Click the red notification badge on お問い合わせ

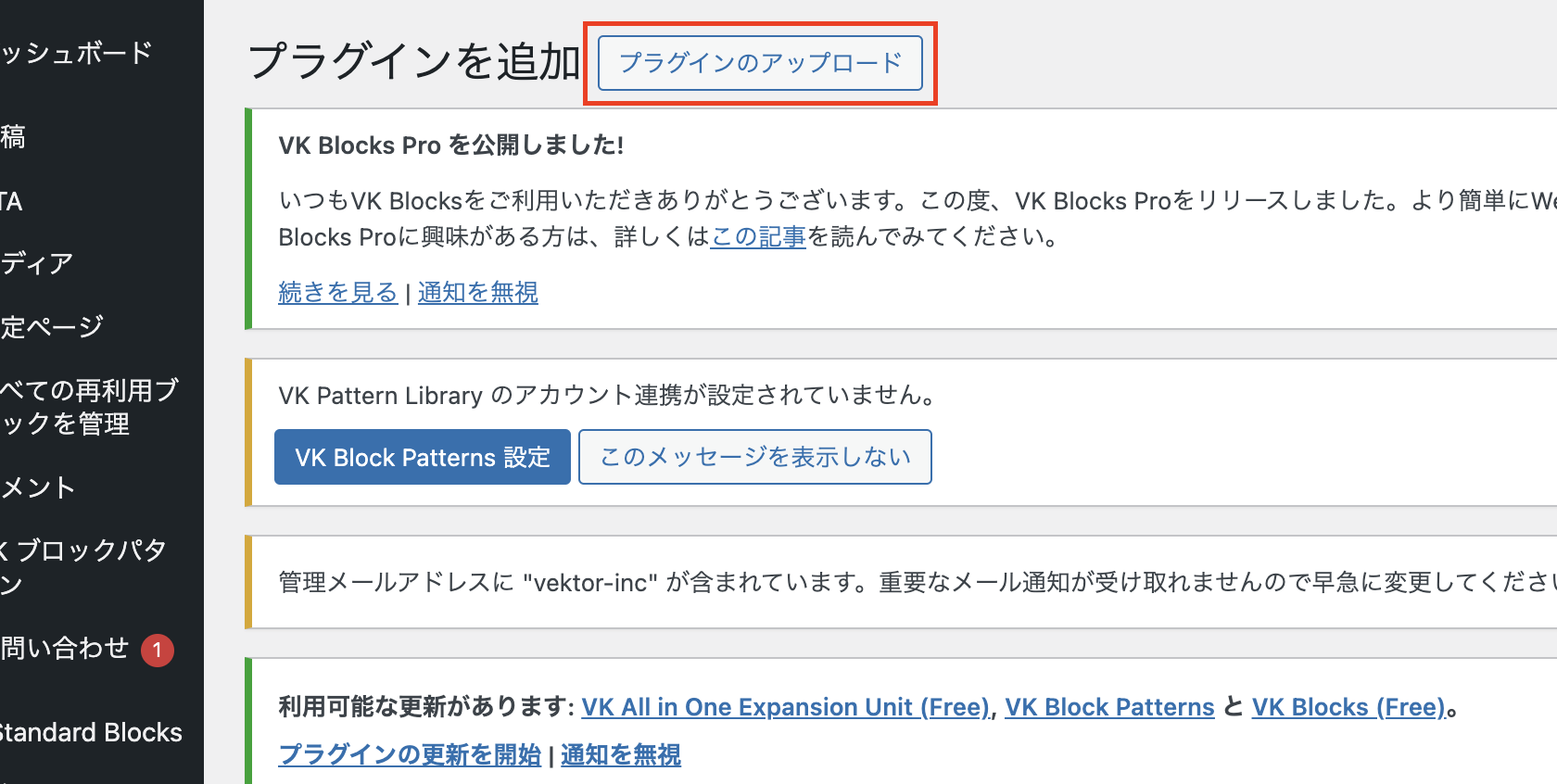point(158,650)
